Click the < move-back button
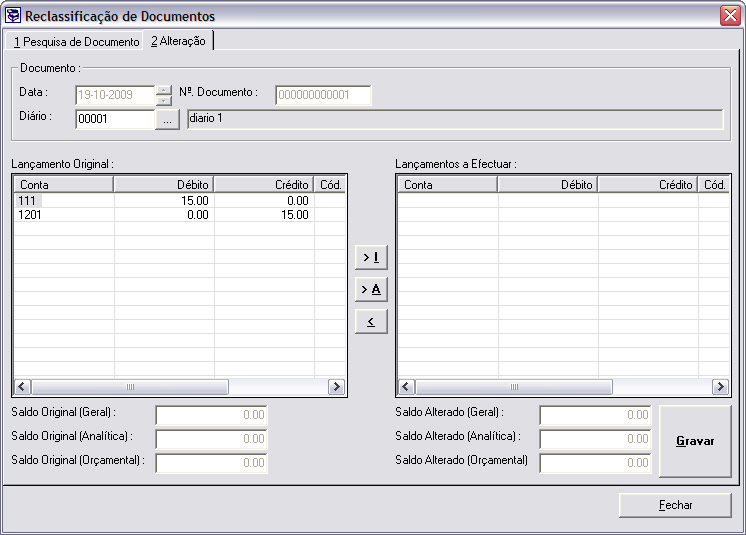This screenshot has width=746, height=535. coord(371,321)
